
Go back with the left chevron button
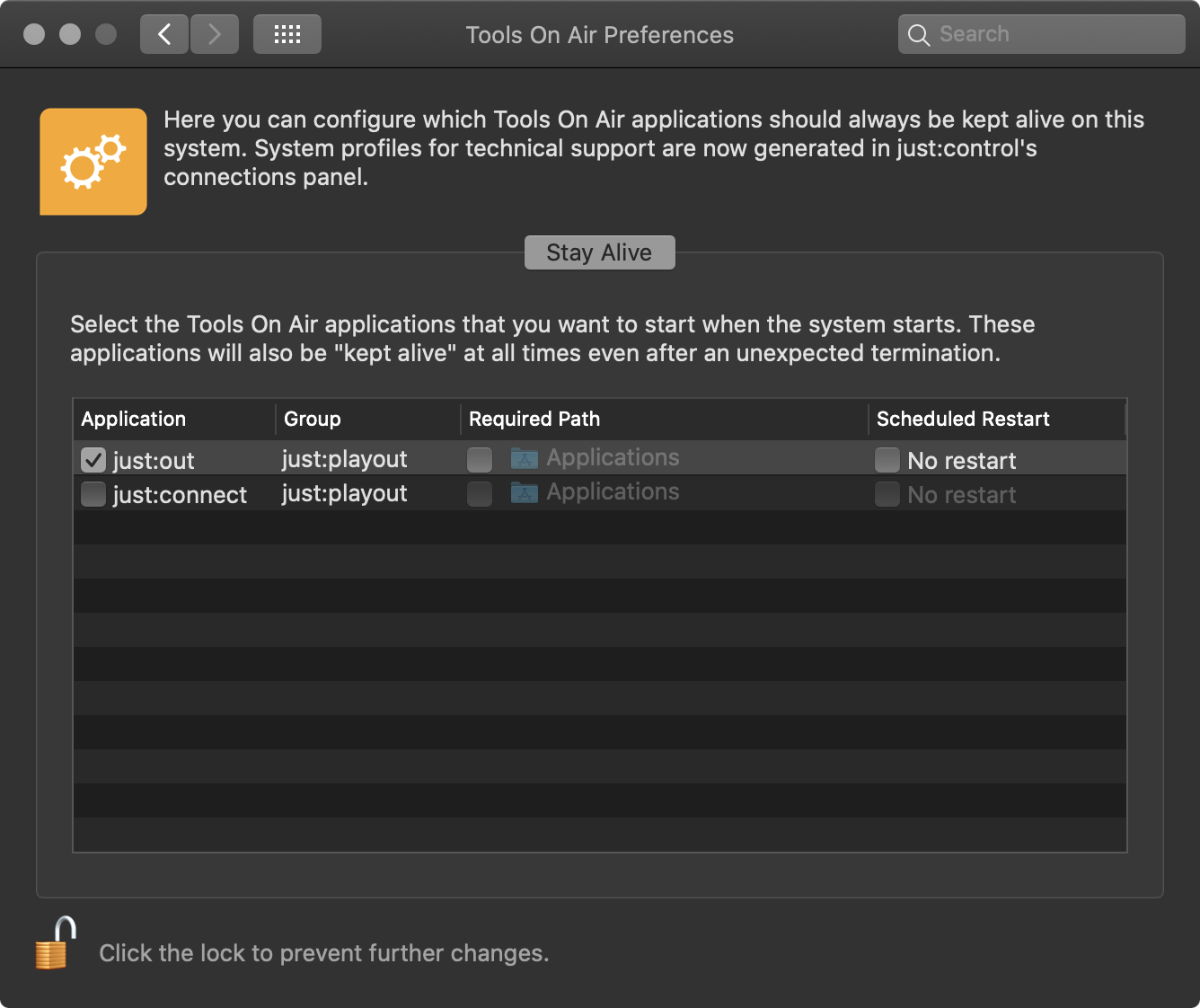[x=164, y=35]
